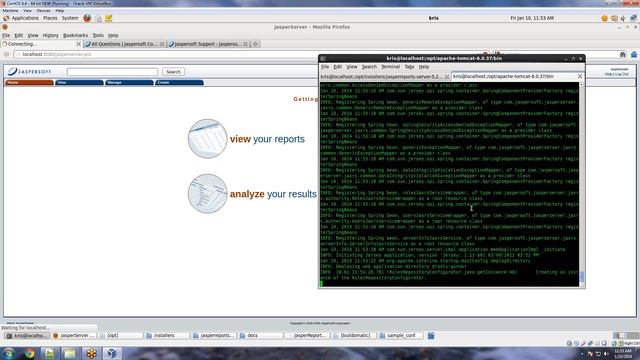This screenshot has width=640, height=360.
Task: Click the volume icon in GNOME top panel
Action: [x=623, y=18]
